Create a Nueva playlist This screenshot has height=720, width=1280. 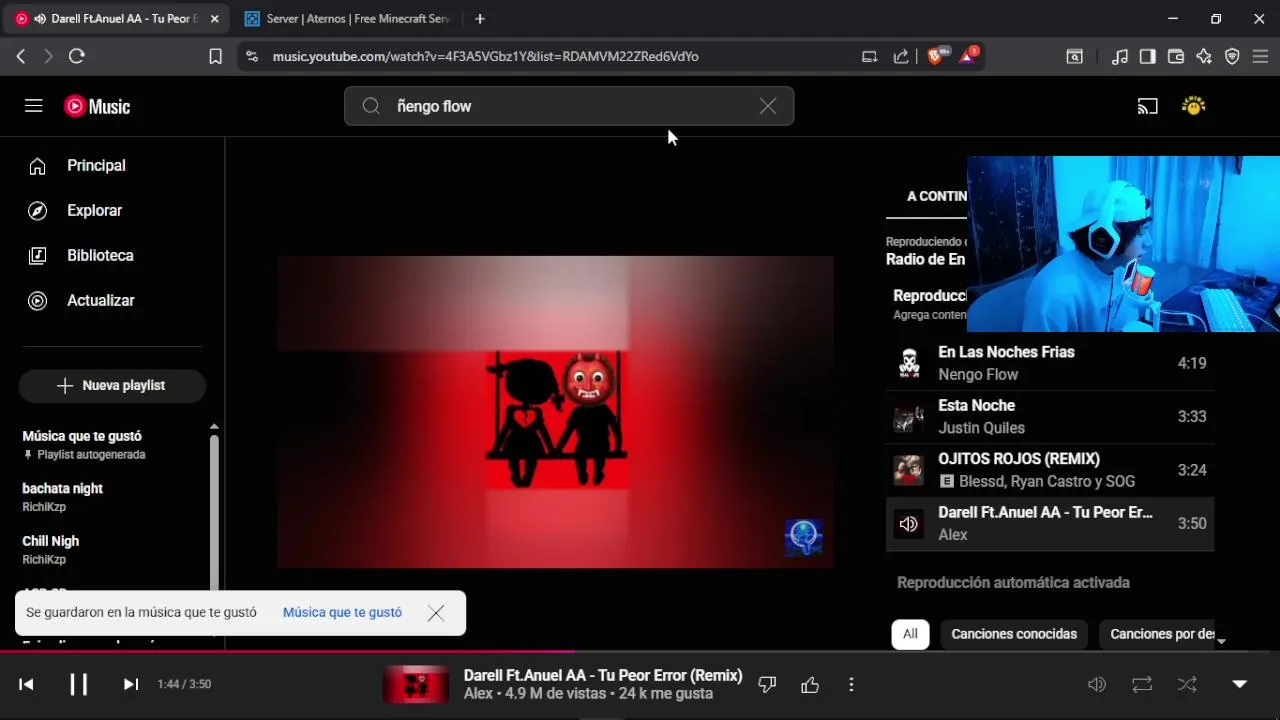(112, 385)
